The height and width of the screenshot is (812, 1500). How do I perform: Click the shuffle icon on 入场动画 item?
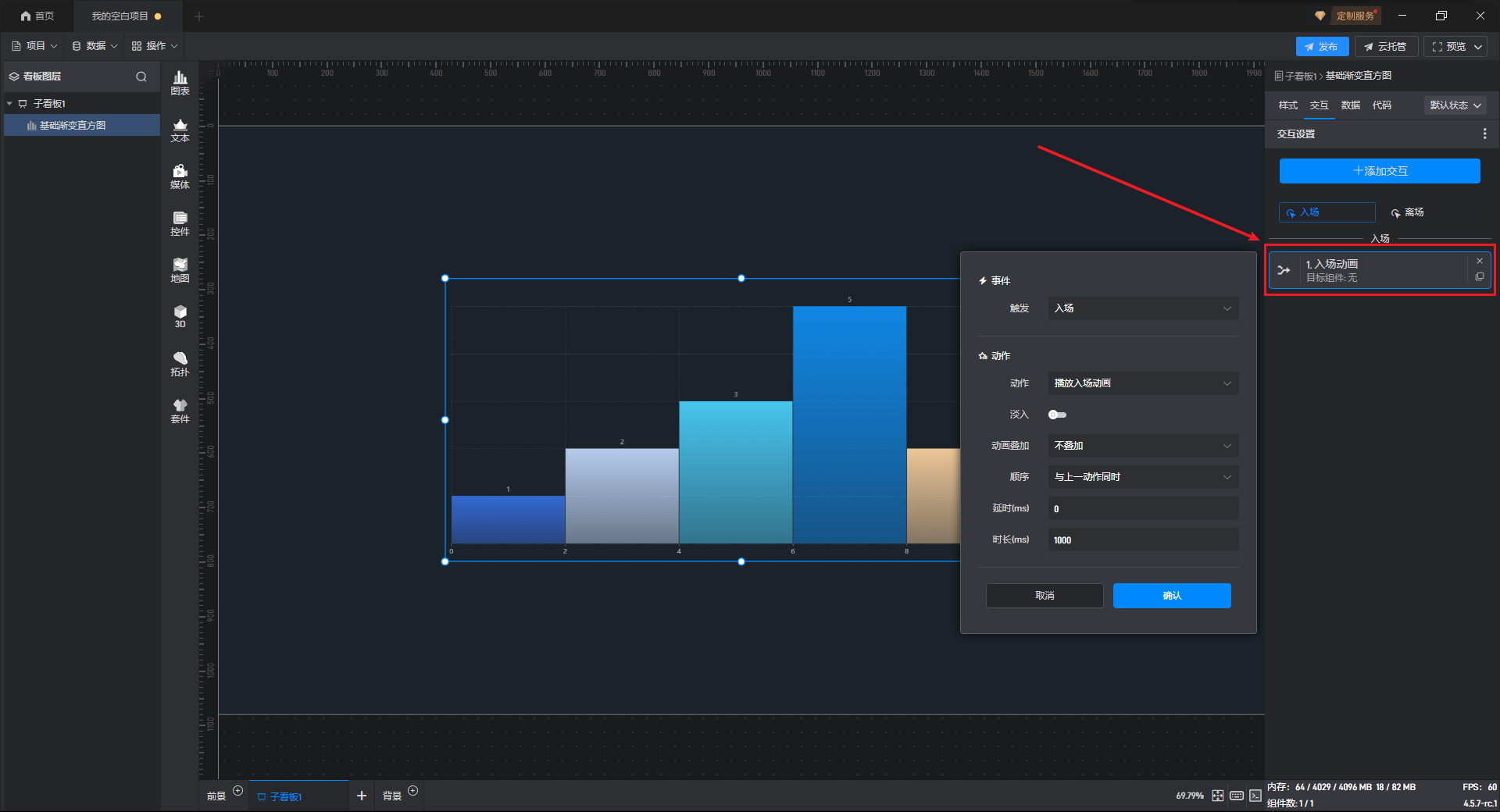tap(1284, 270)
